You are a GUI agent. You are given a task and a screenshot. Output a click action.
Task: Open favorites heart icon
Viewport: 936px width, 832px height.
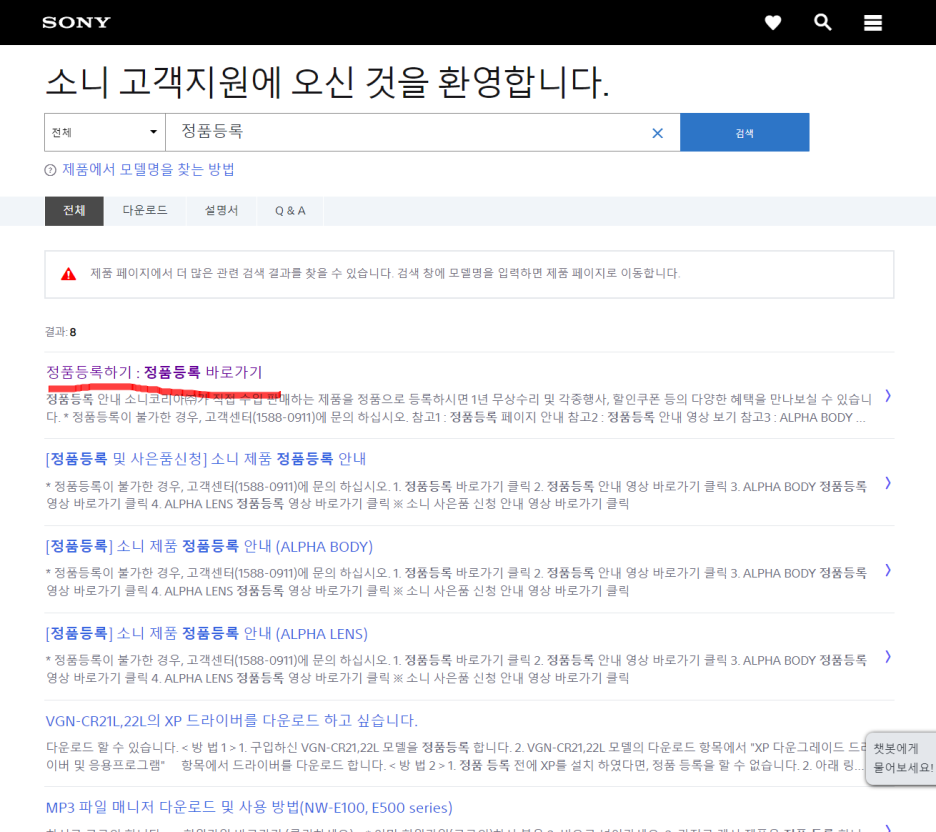tap(773, 23)
